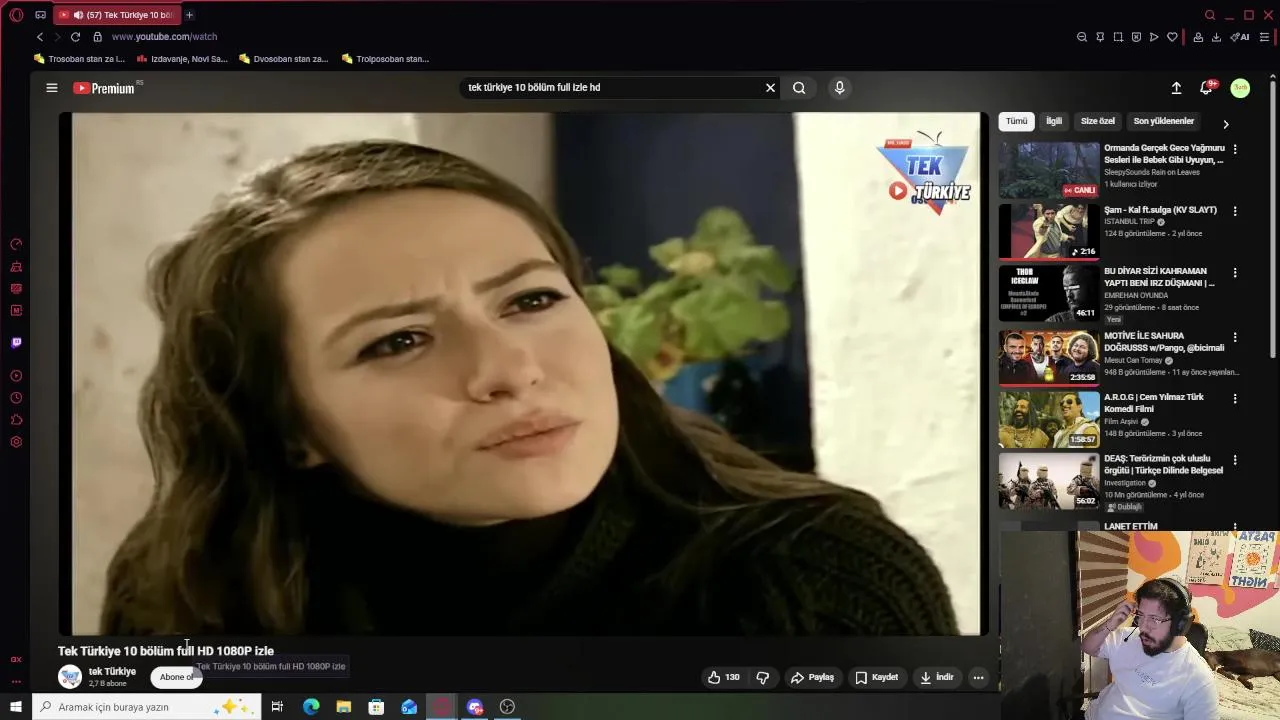Open the Trosoban stan za bookmark

point(79,59)
